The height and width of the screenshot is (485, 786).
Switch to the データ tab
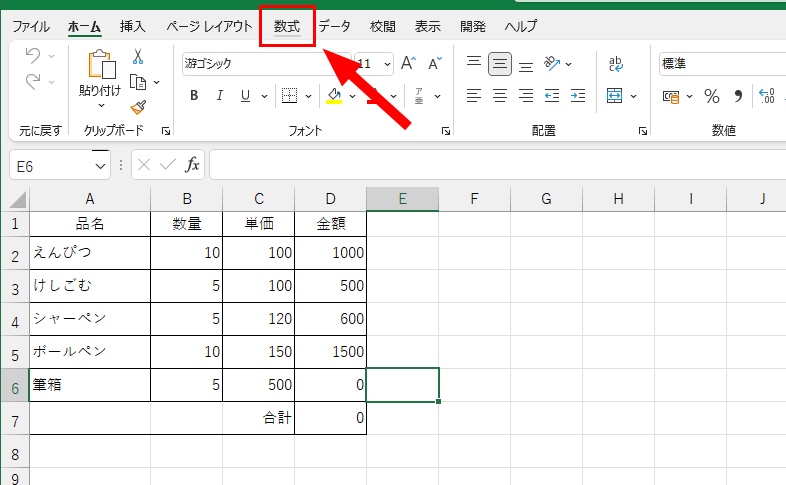click(335, 26)
